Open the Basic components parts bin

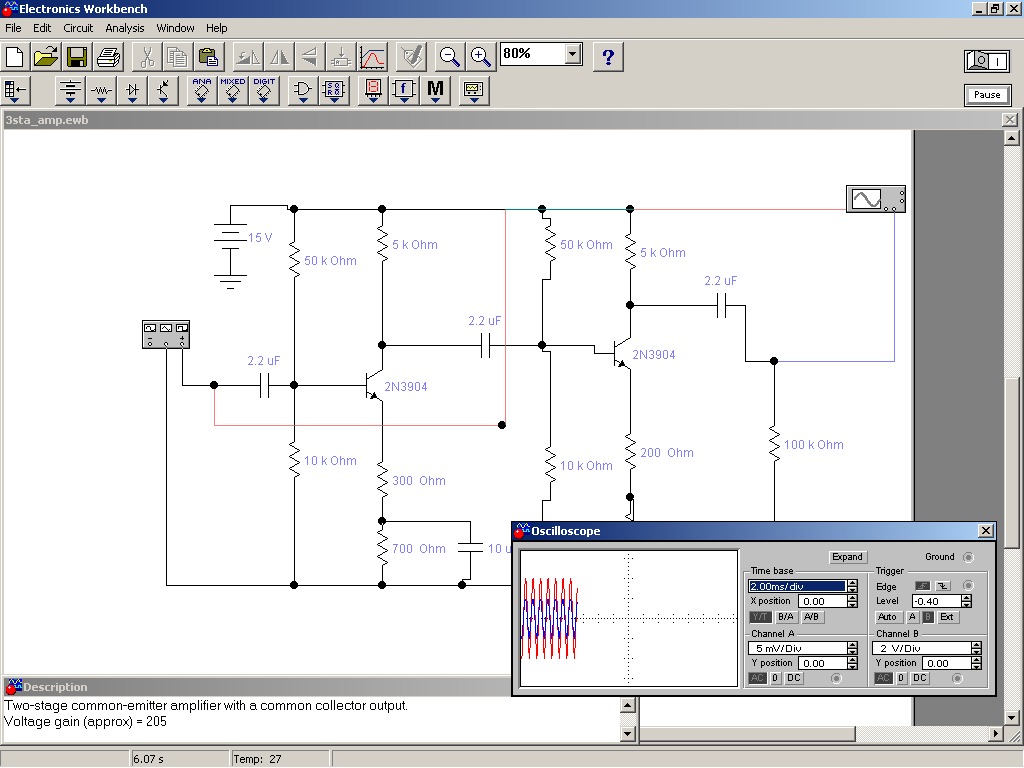pos(101,91)
